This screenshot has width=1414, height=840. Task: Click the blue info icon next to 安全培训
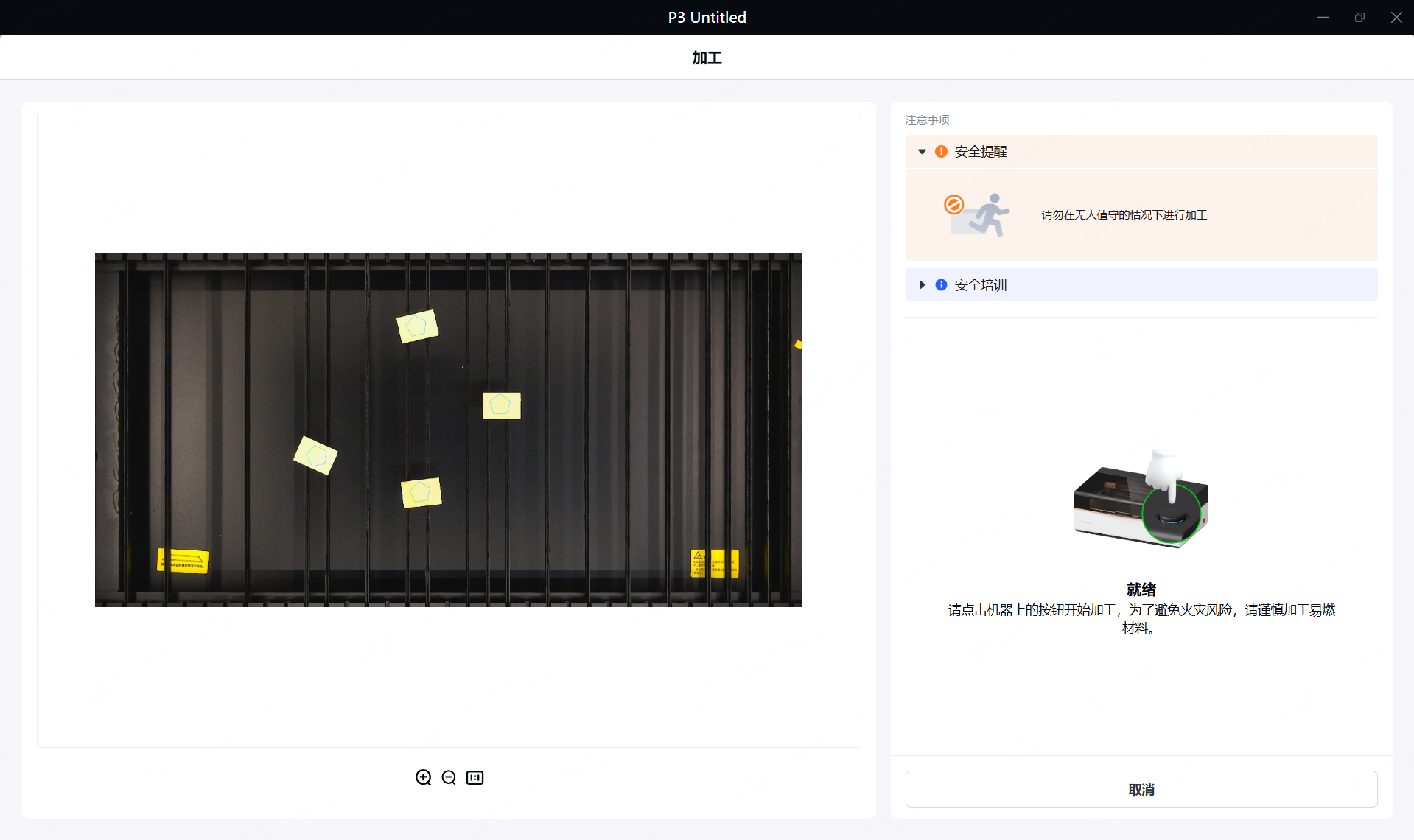(x=941, y=284)
